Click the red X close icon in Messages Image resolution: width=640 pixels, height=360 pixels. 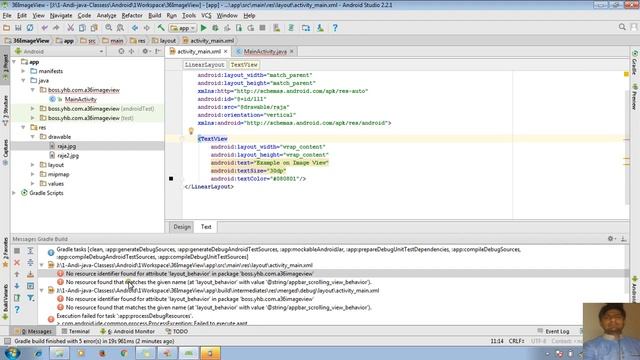tap(17, 262)
